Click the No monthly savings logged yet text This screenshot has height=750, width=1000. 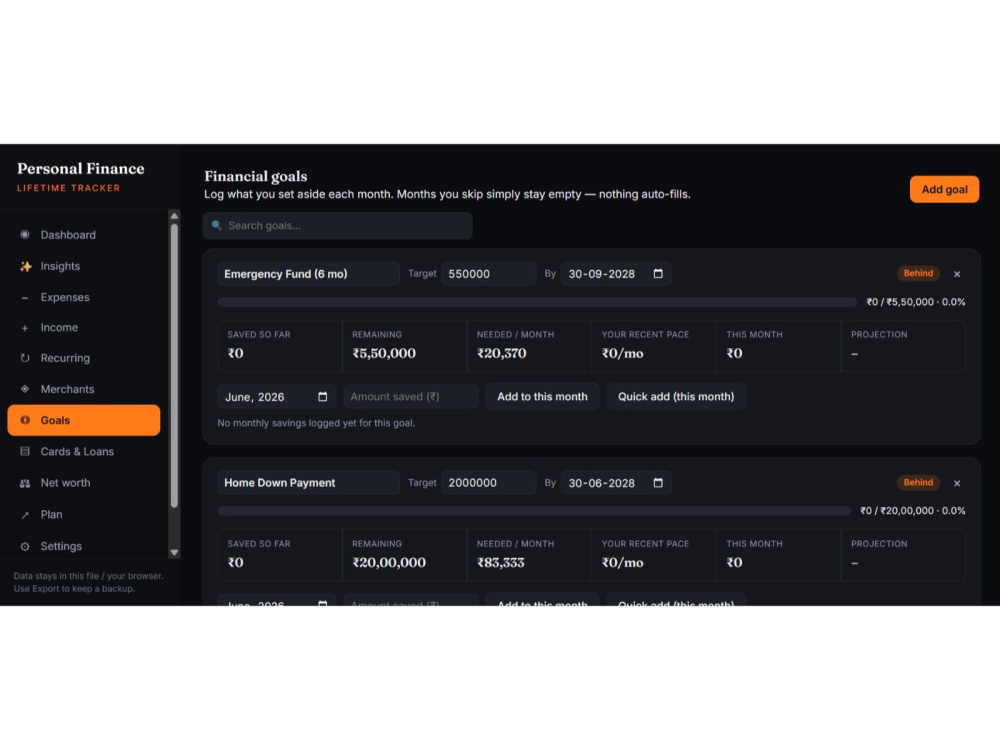(316, 423)
